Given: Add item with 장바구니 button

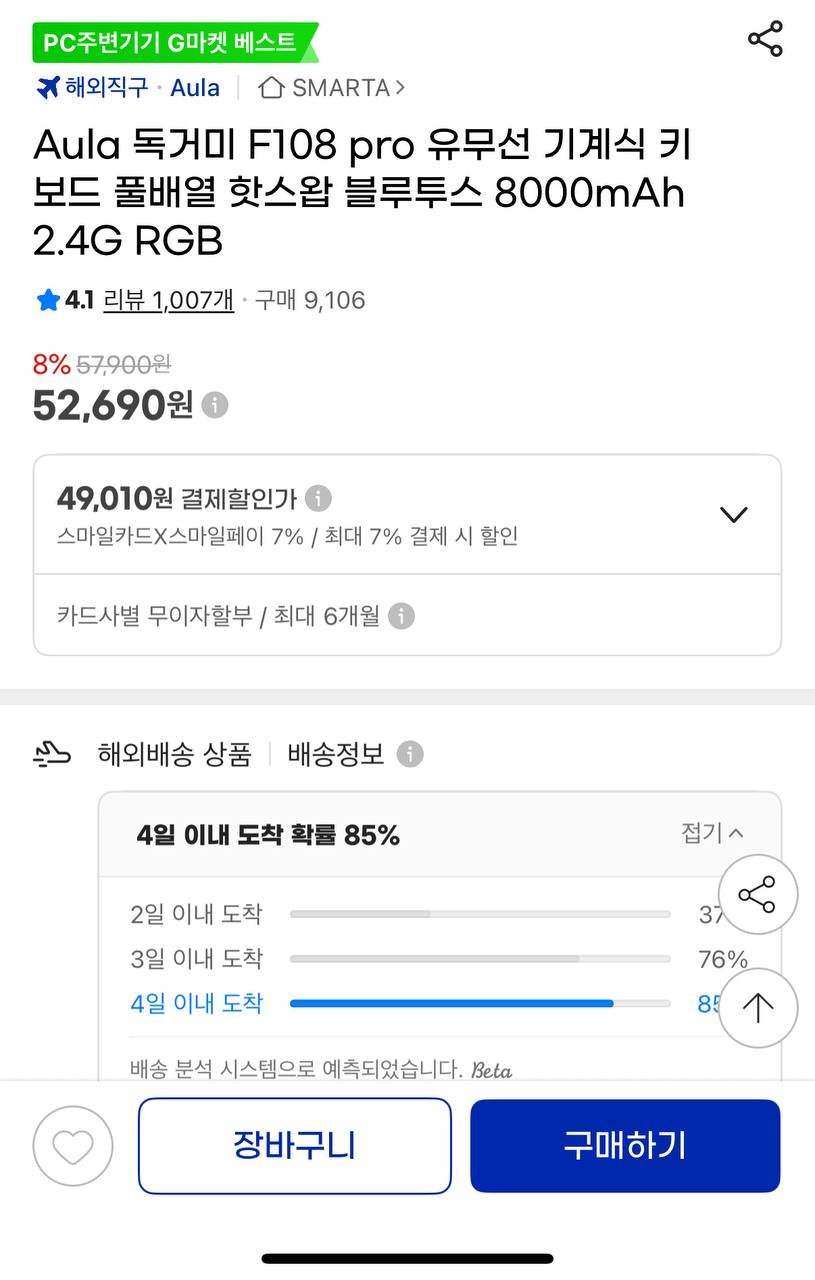Looking at the screenshot, I should pyautogui.click(x=294, y=1146).
